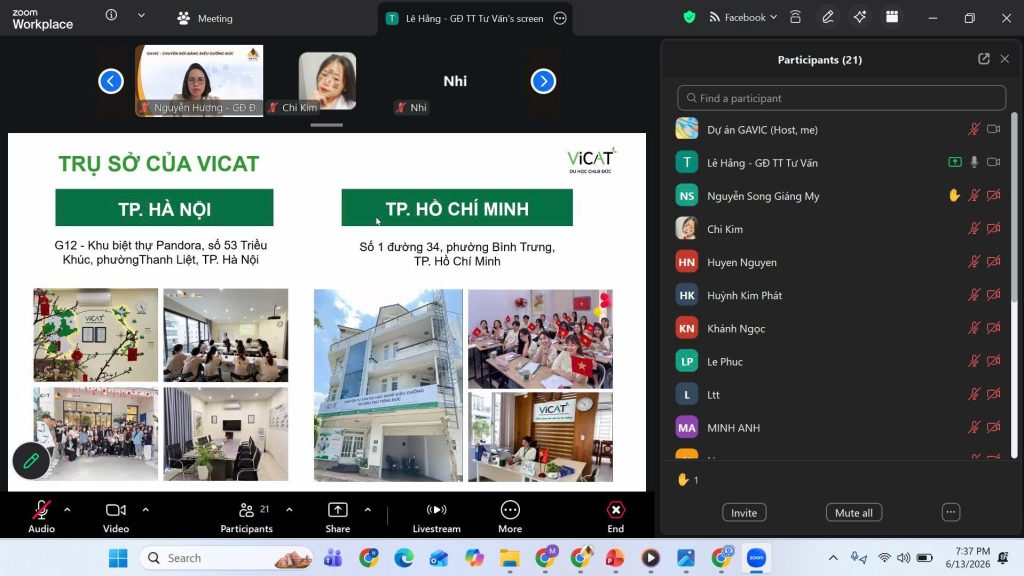Image resolution: width=1024 pixels, height=576 pixels.
Task: Show next participants in gallery strip
Action: (543, 81)
